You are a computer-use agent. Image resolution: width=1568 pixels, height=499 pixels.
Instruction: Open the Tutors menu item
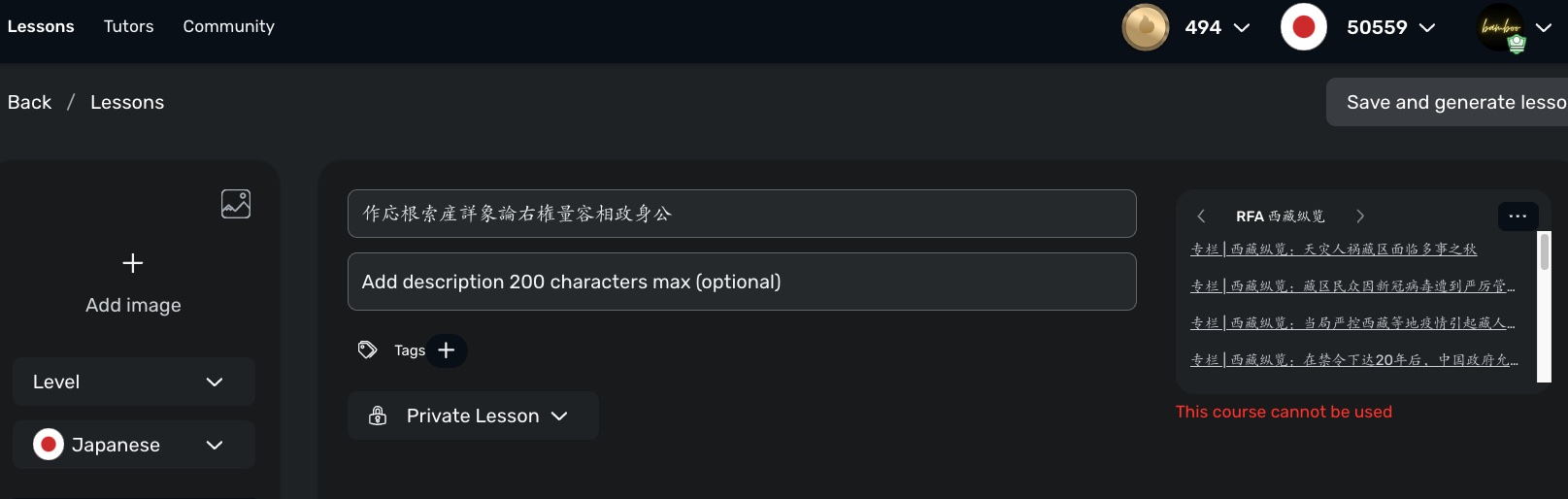point(128,26)
